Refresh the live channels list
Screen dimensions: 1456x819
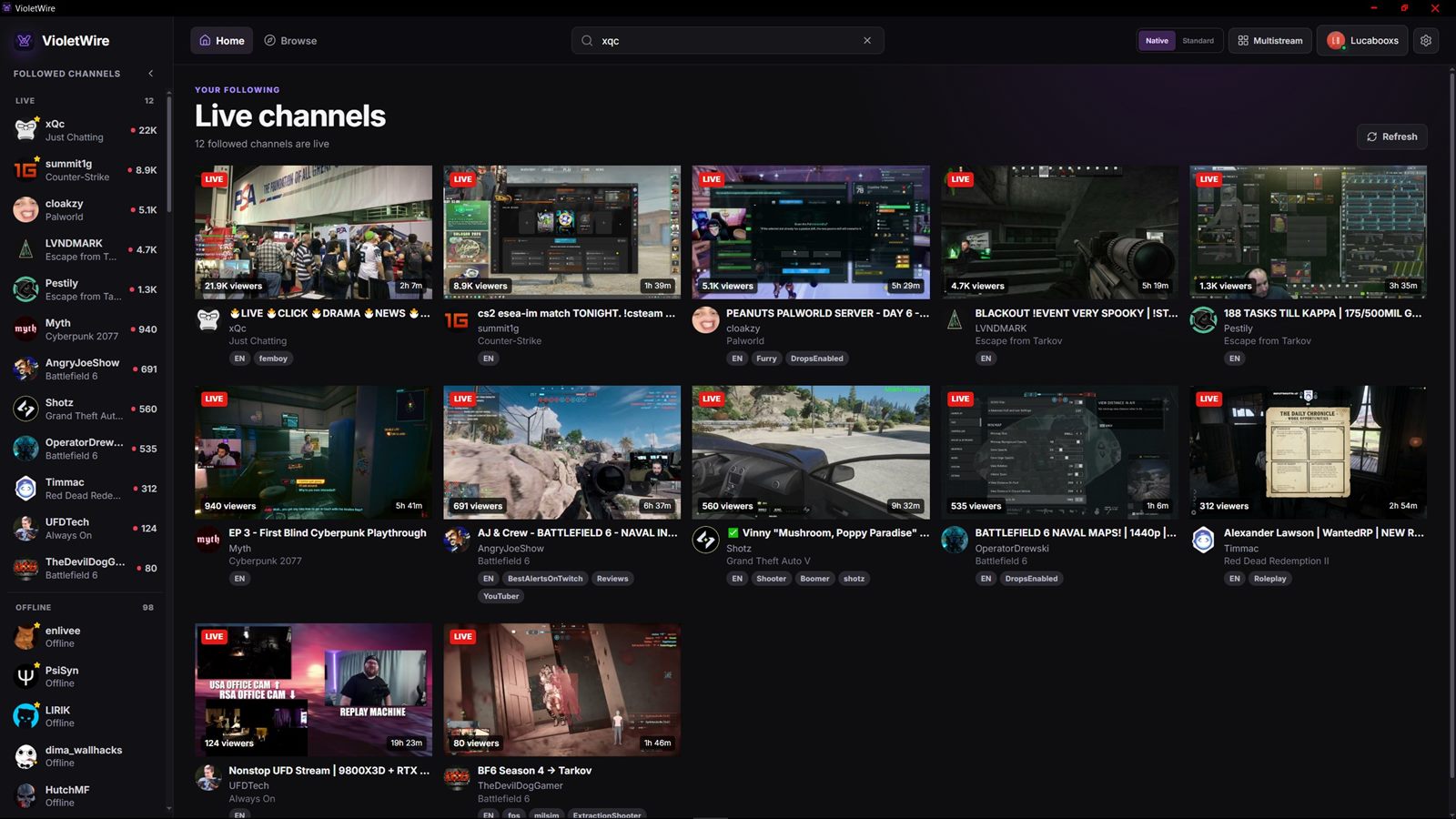(x=1391, y=136)
